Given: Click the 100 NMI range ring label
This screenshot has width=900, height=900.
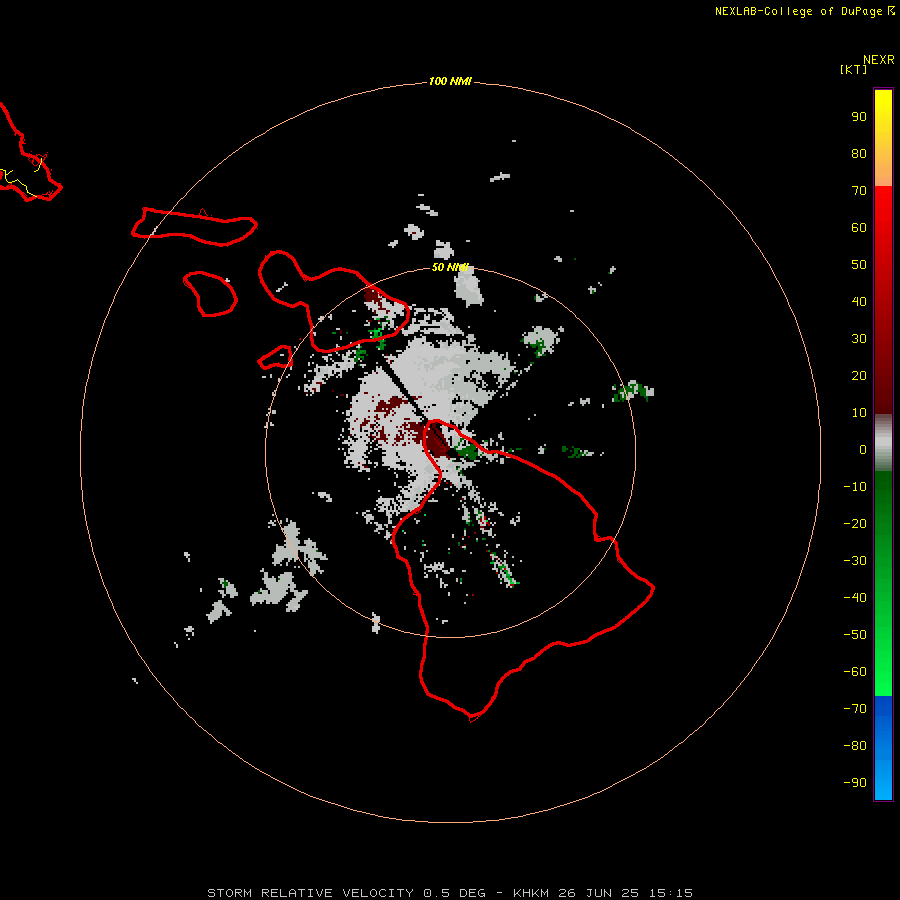Looking at the screenshot, I should [x=450, y=81].
